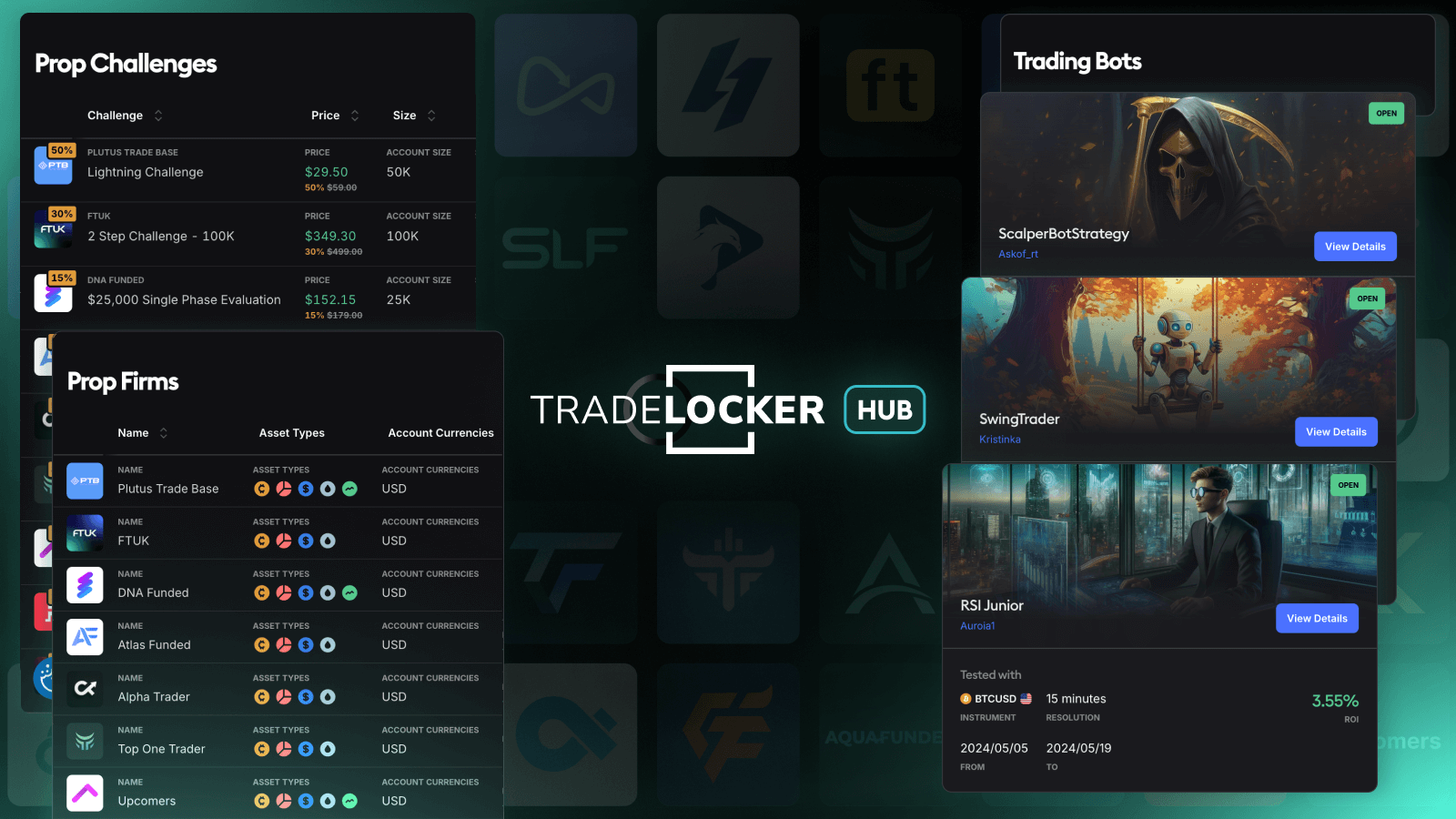Select the dollar forex asset icon for DNA Funded
Screen dimensions: 1456x819
tap(306, 592)
